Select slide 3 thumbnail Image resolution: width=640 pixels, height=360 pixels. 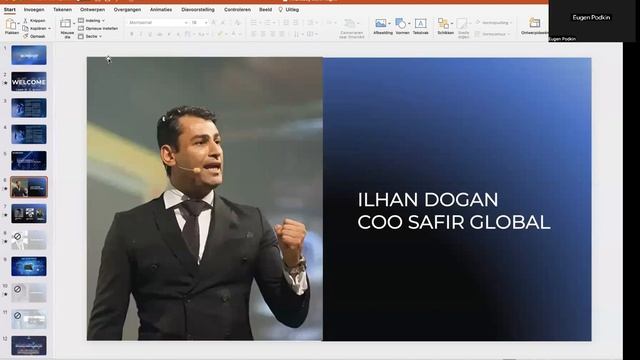(29, 108)
